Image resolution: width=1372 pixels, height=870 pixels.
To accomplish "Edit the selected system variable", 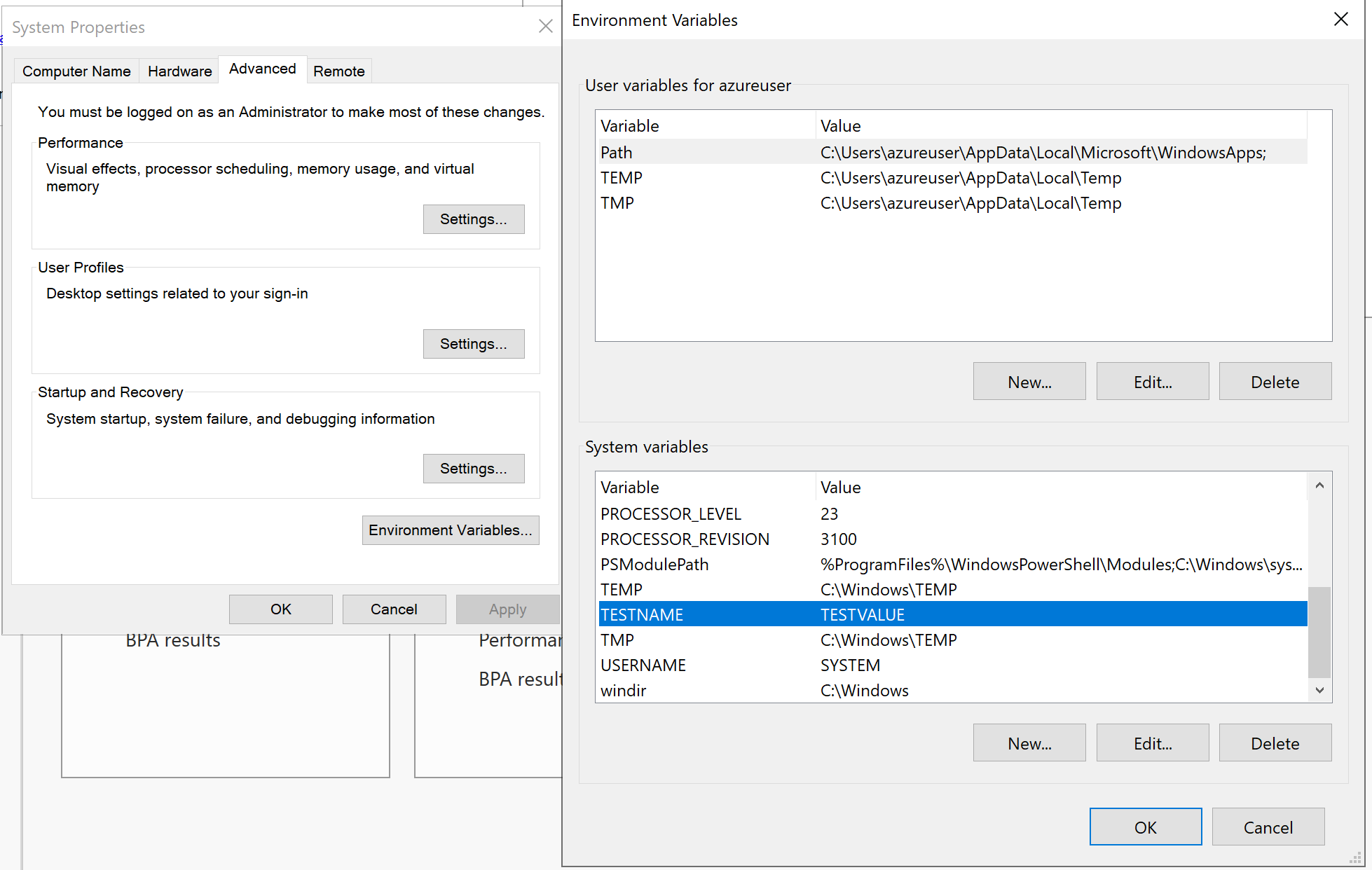I will [x=1152, y=743].
